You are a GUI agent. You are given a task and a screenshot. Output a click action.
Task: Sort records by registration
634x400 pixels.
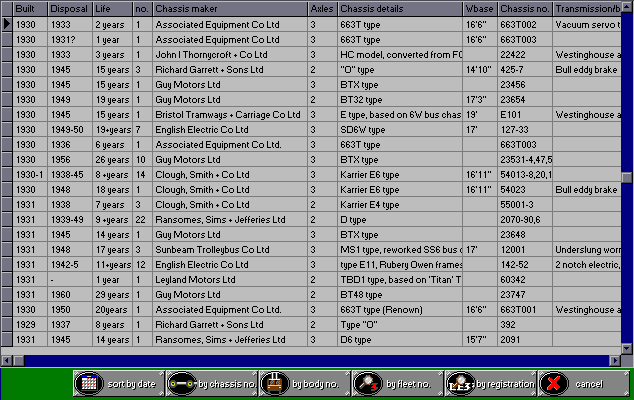click(x=491, y=383)
